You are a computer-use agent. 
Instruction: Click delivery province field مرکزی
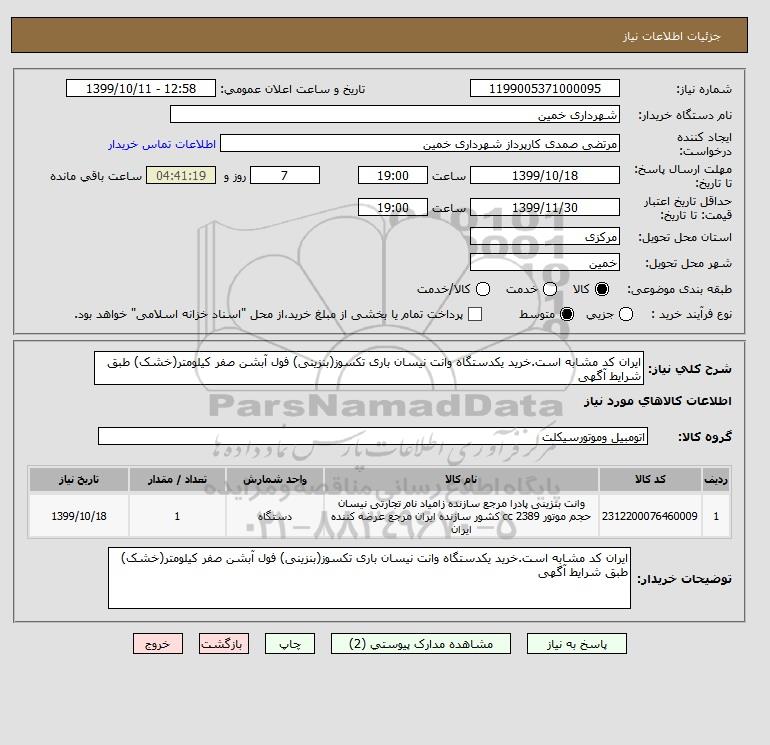tap(545, 237)
